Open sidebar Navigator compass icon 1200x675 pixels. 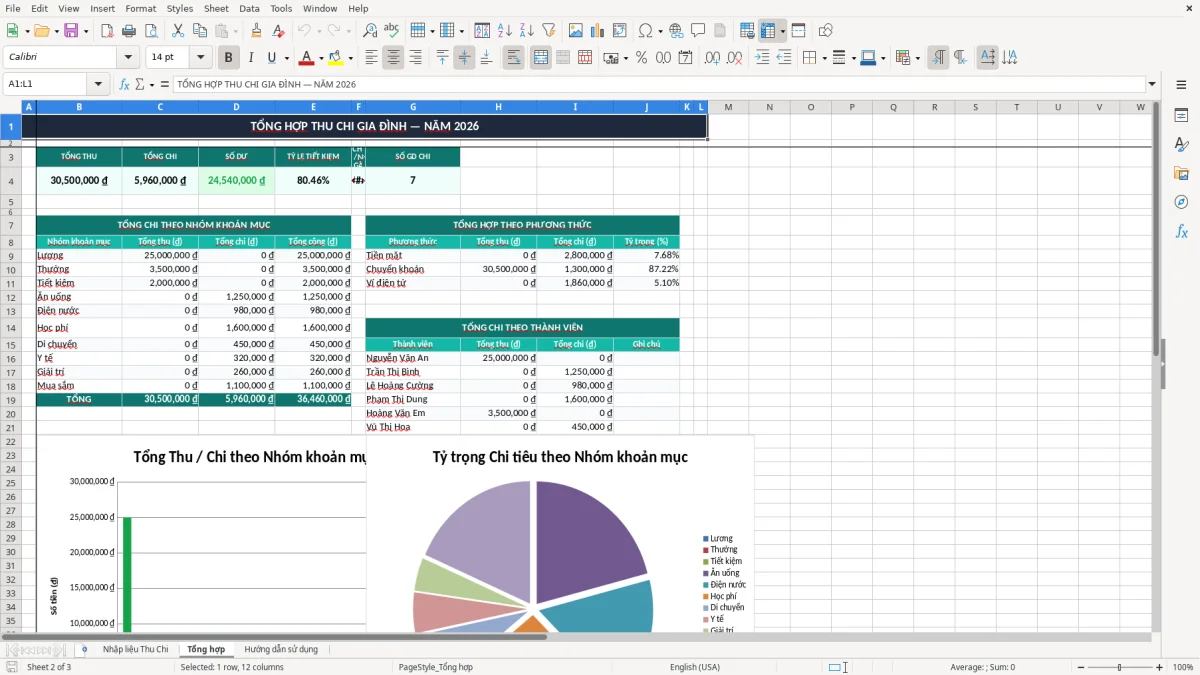click(x=1181, y=202)
